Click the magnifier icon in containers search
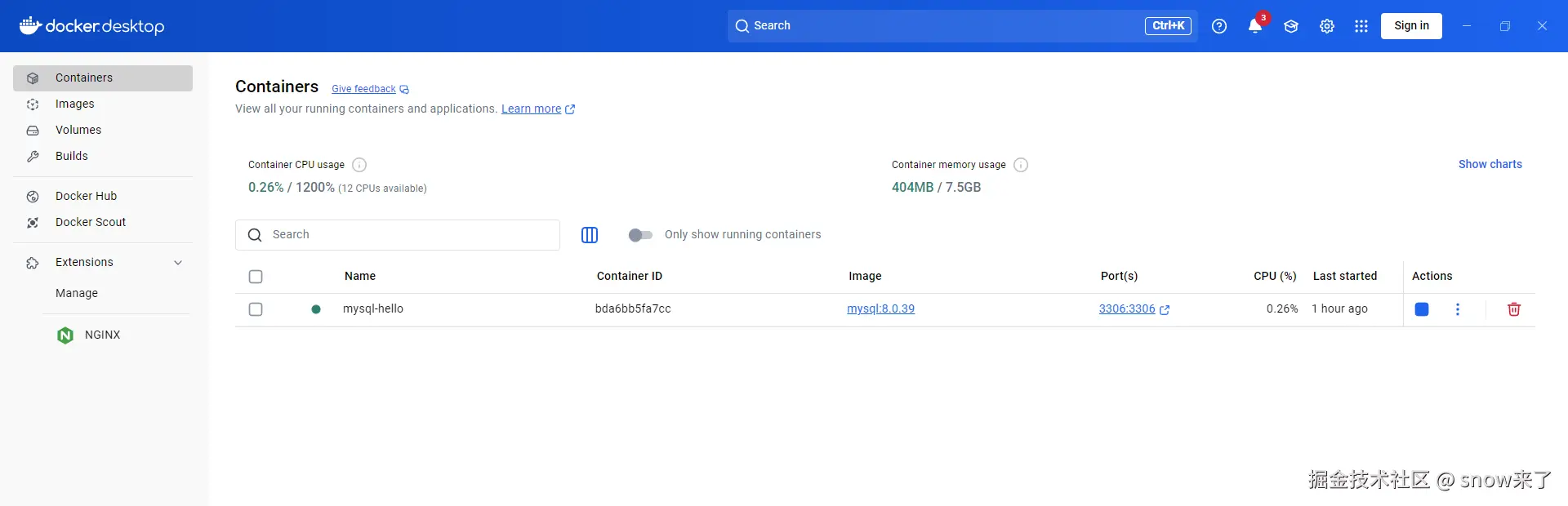This screenshot has height=506, width=1568. [255, 235]
